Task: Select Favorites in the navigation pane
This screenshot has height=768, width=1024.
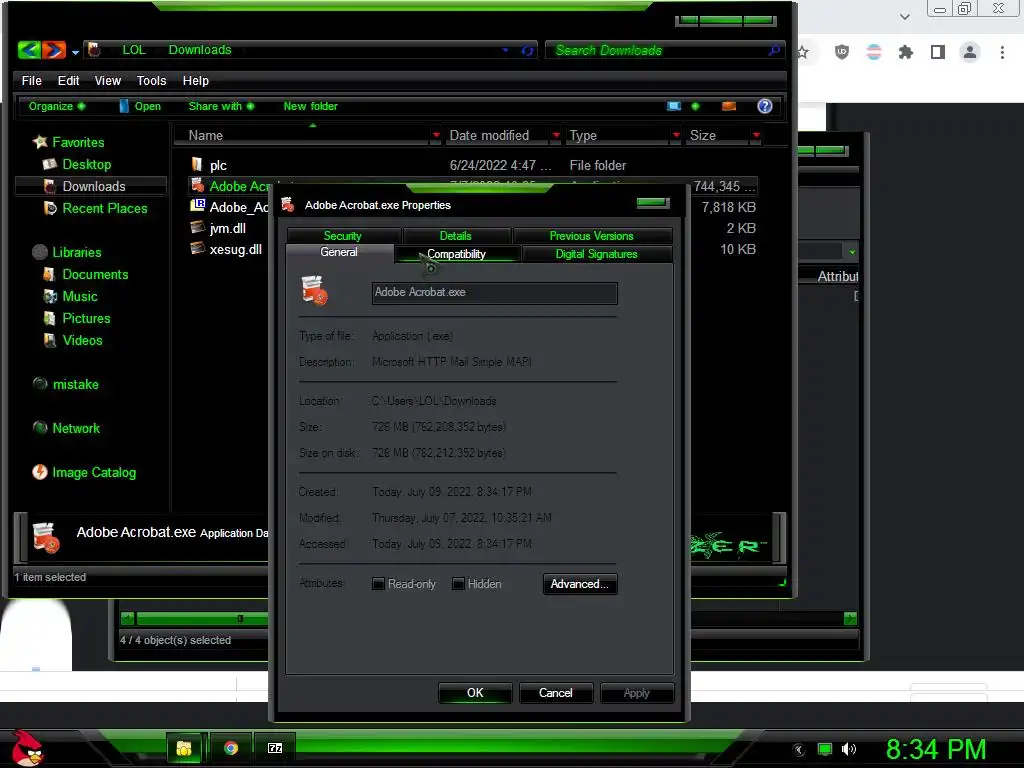Action: pyautogui.click(x=78, y=142)
